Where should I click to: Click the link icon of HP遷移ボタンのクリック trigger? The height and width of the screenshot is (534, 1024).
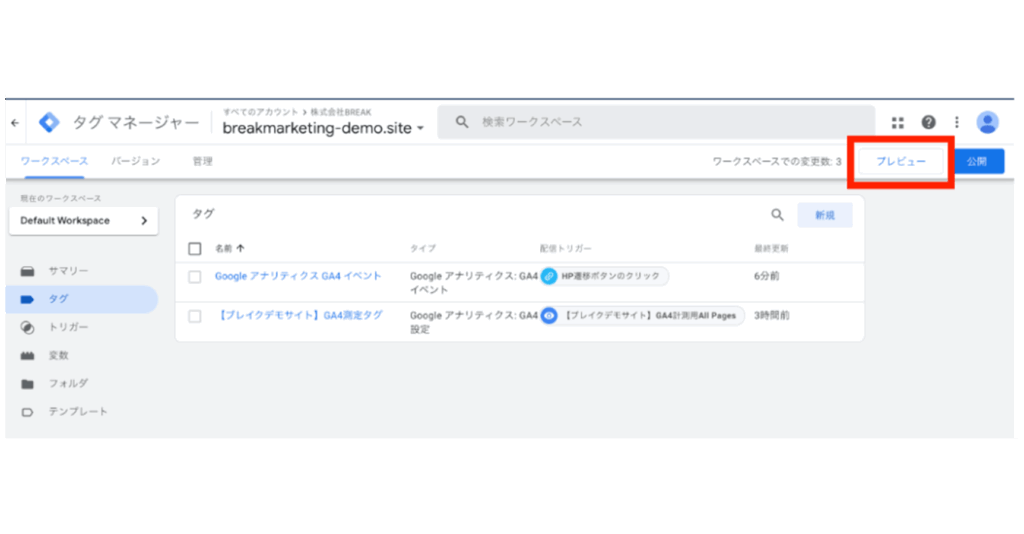549,276
